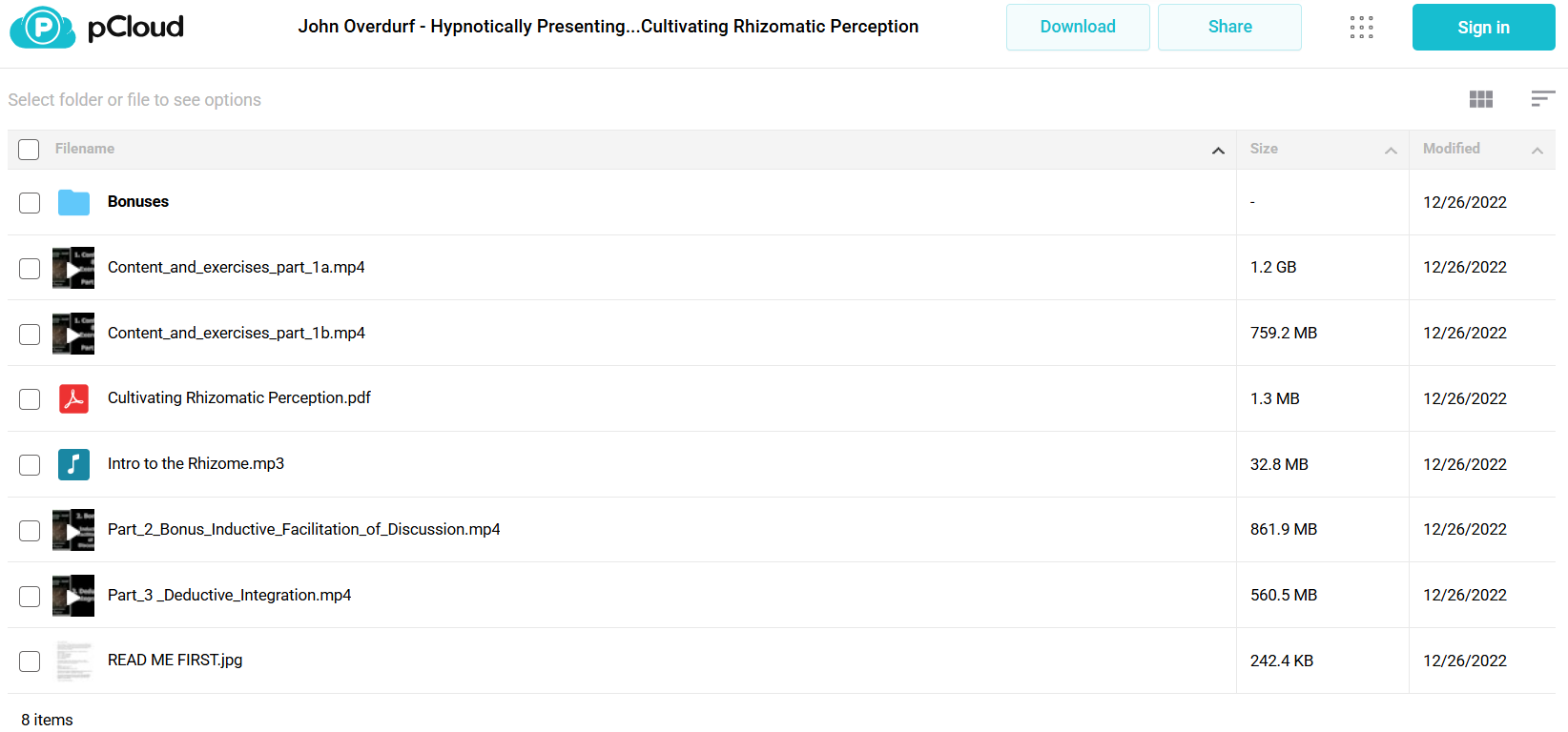The image size is (1568, 732).
Task: Click the READ ME FIRST image thumbnail
Action: pyautogui.click(x=73, y=661)
